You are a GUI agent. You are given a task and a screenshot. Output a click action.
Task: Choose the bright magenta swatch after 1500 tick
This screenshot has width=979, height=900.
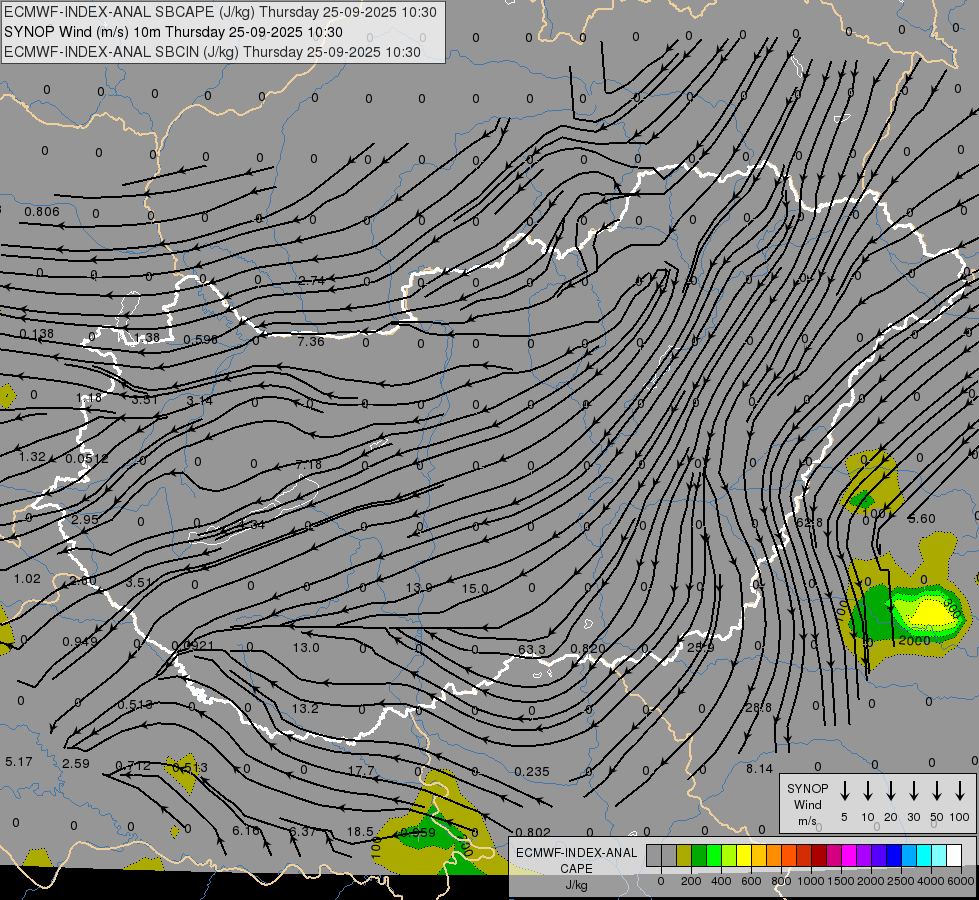coord(849,856)
